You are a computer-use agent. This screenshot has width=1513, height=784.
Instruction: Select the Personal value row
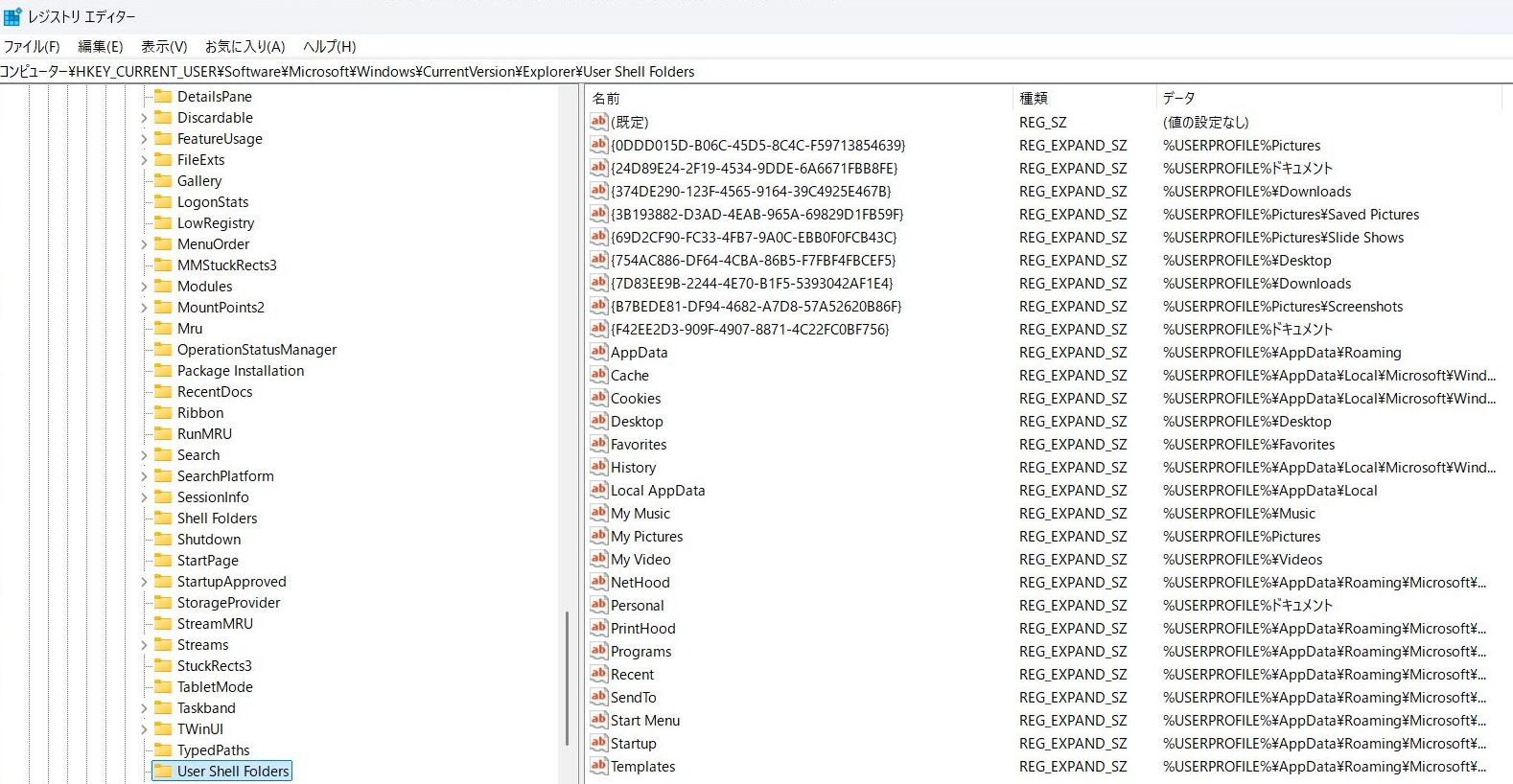638,605
